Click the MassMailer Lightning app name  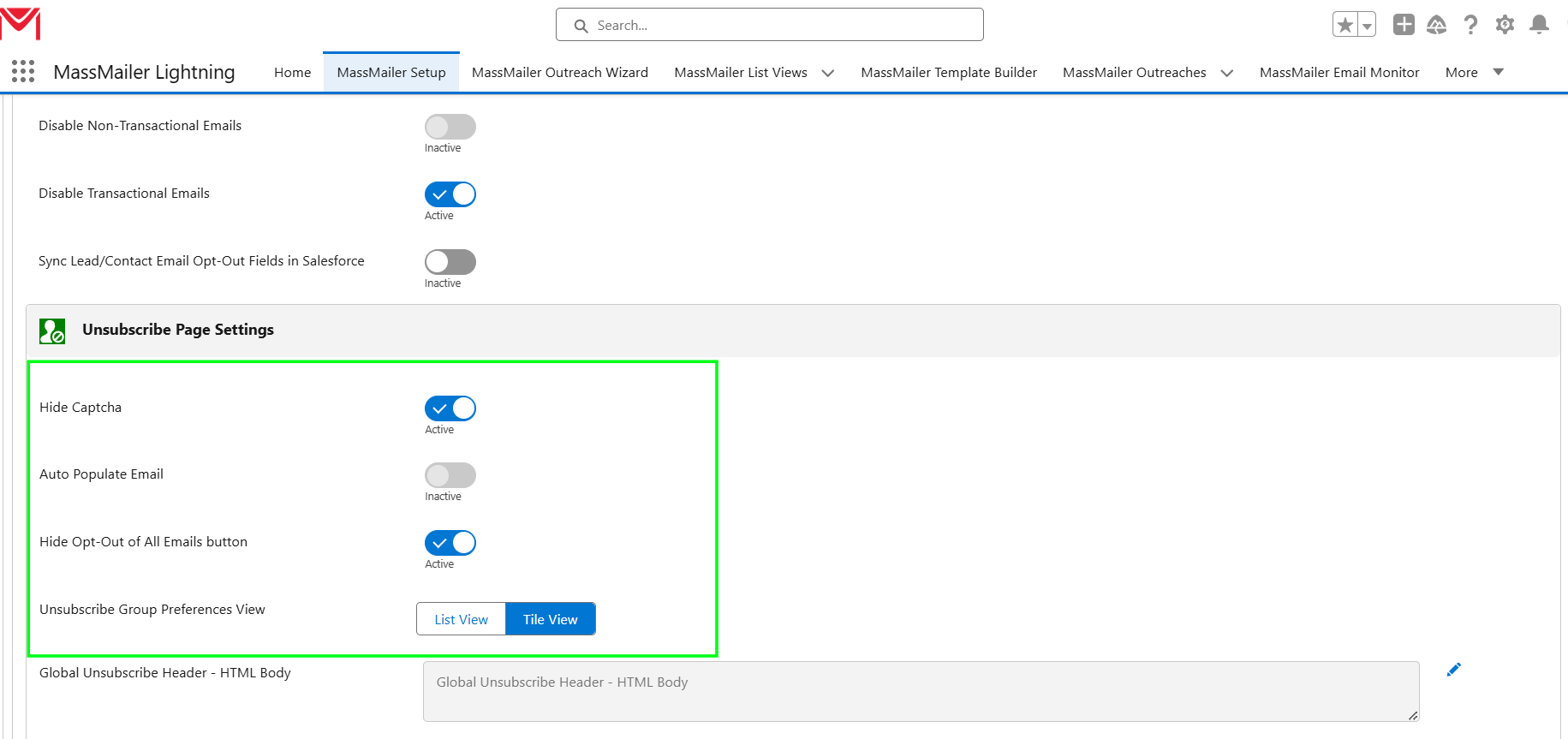pos(144,72)
